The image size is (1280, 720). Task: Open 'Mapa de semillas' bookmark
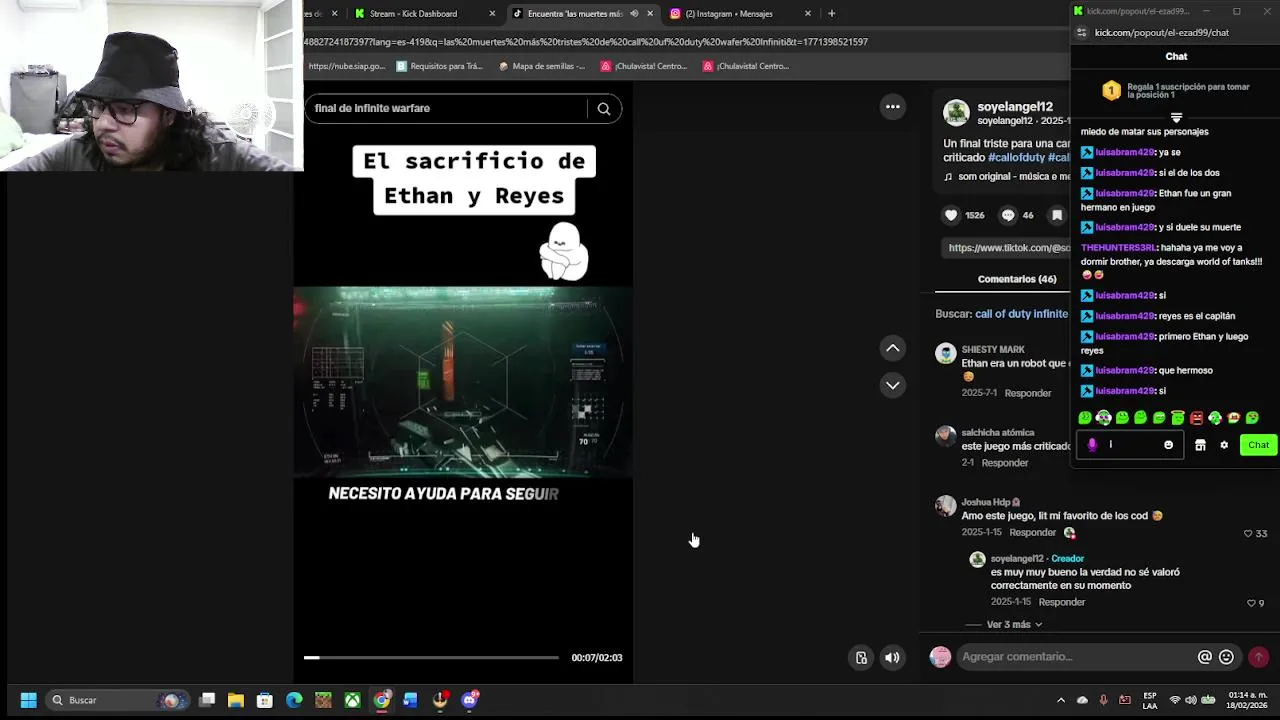[x=541, y=66]
